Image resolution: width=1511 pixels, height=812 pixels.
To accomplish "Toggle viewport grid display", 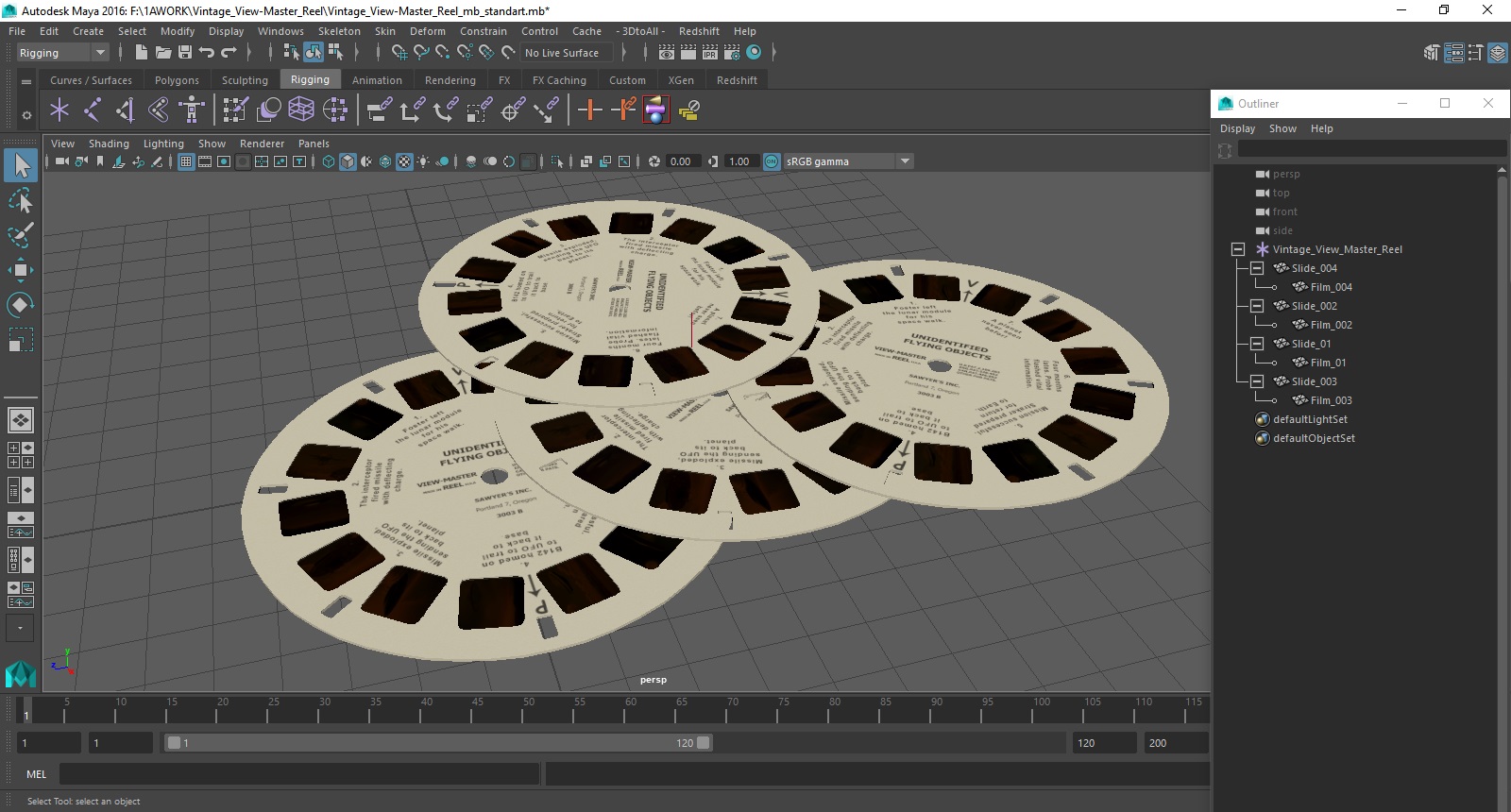I will coord(186,161).
